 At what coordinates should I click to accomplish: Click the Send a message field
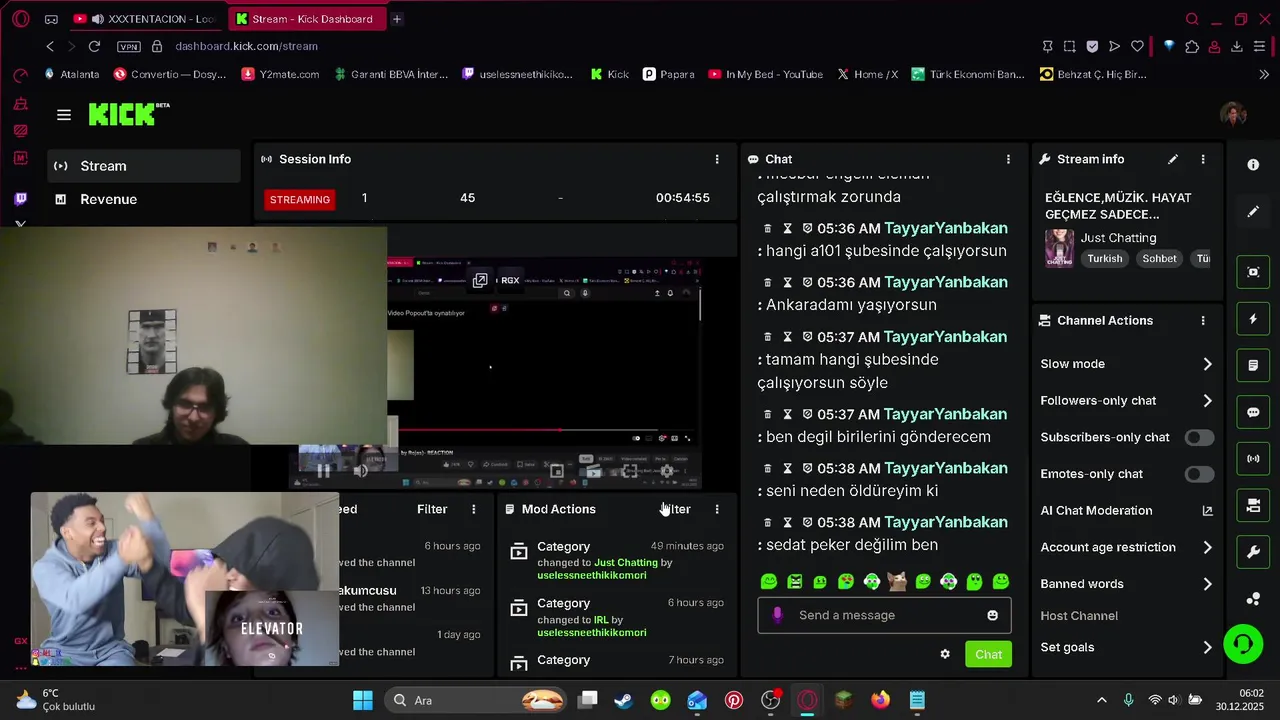(884, 615)
